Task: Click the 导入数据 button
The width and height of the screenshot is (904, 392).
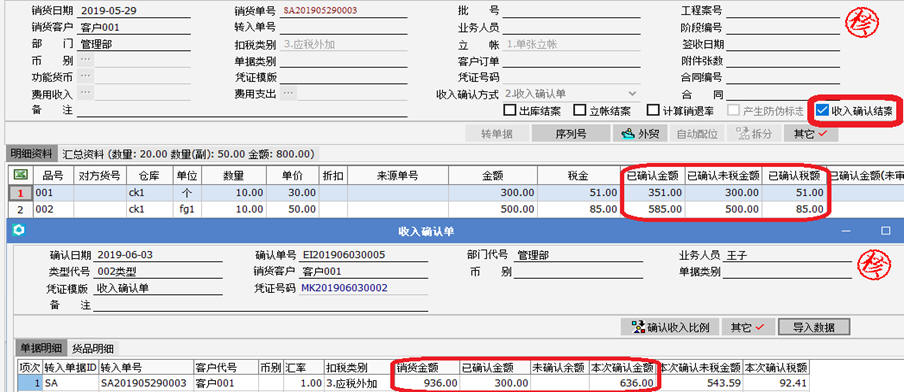Action: pos(813,327)
